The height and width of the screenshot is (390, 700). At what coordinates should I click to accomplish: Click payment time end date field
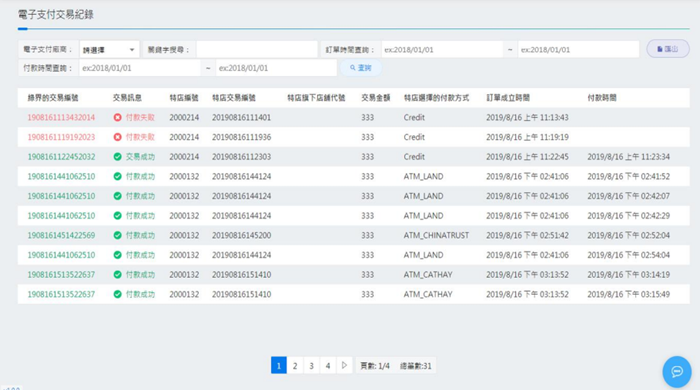click(x=276, y=68)
